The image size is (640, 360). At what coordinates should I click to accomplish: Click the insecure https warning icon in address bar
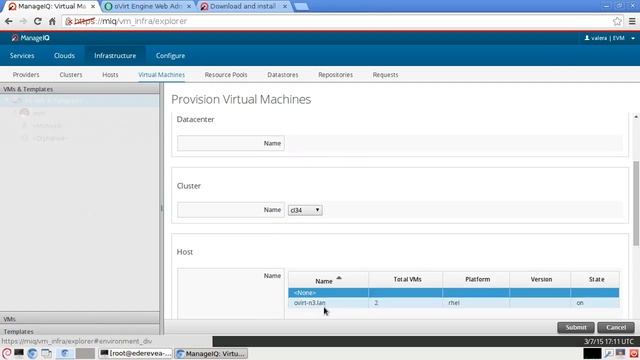[69, 21]
